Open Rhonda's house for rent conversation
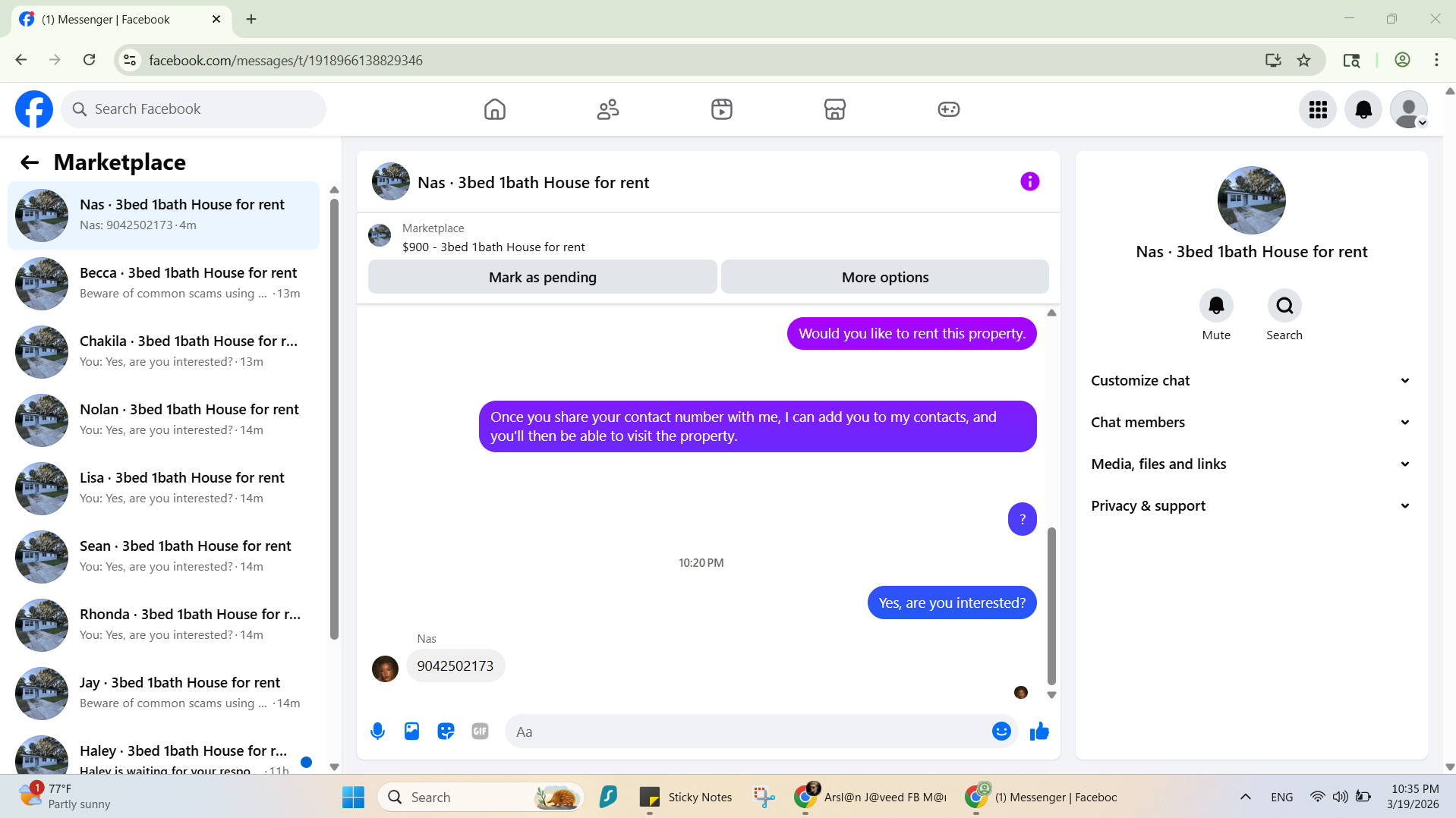Screen dimensions: 1456x818 pyautogui.click(x=163, y=625)
